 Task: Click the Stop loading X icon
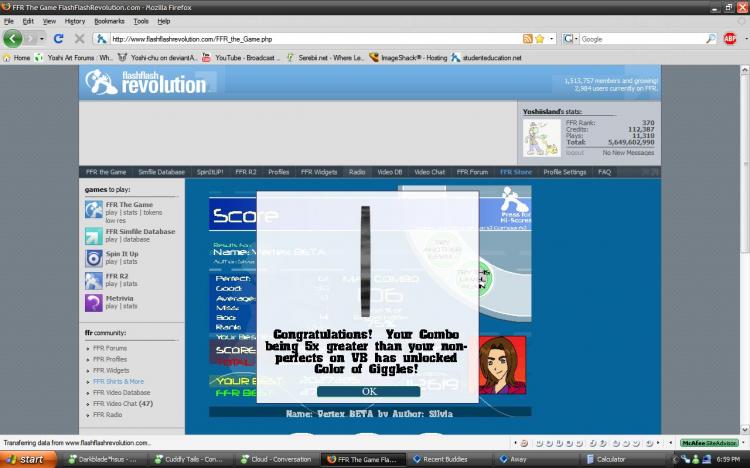[79, 39]
